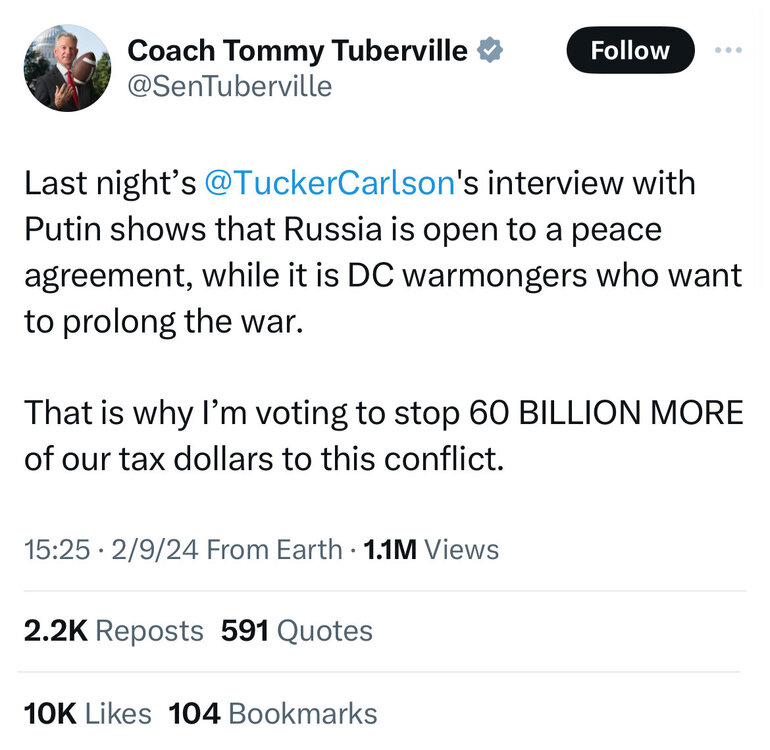Image resolution: width=770 pixels, height=750 pixels.
Task: Click the paragraph starting 'That is why'
Action: pyautogui.click(x=380, y=435)
